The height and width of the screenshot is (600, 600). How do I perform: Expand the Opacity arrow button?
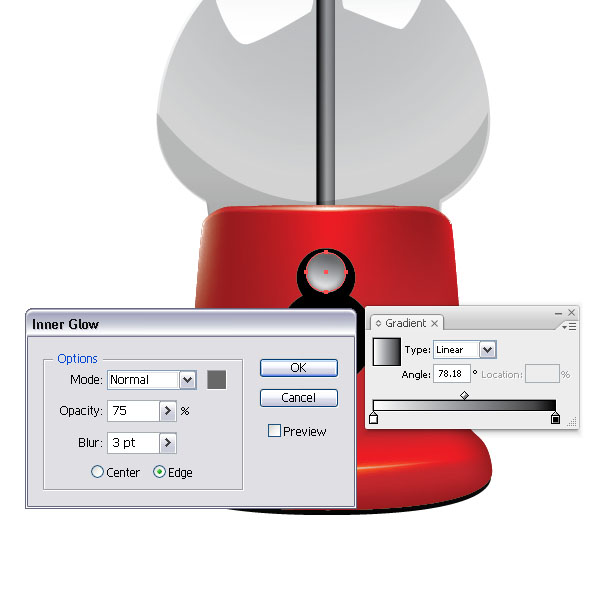pyautogui.click(x=168, y=411)
